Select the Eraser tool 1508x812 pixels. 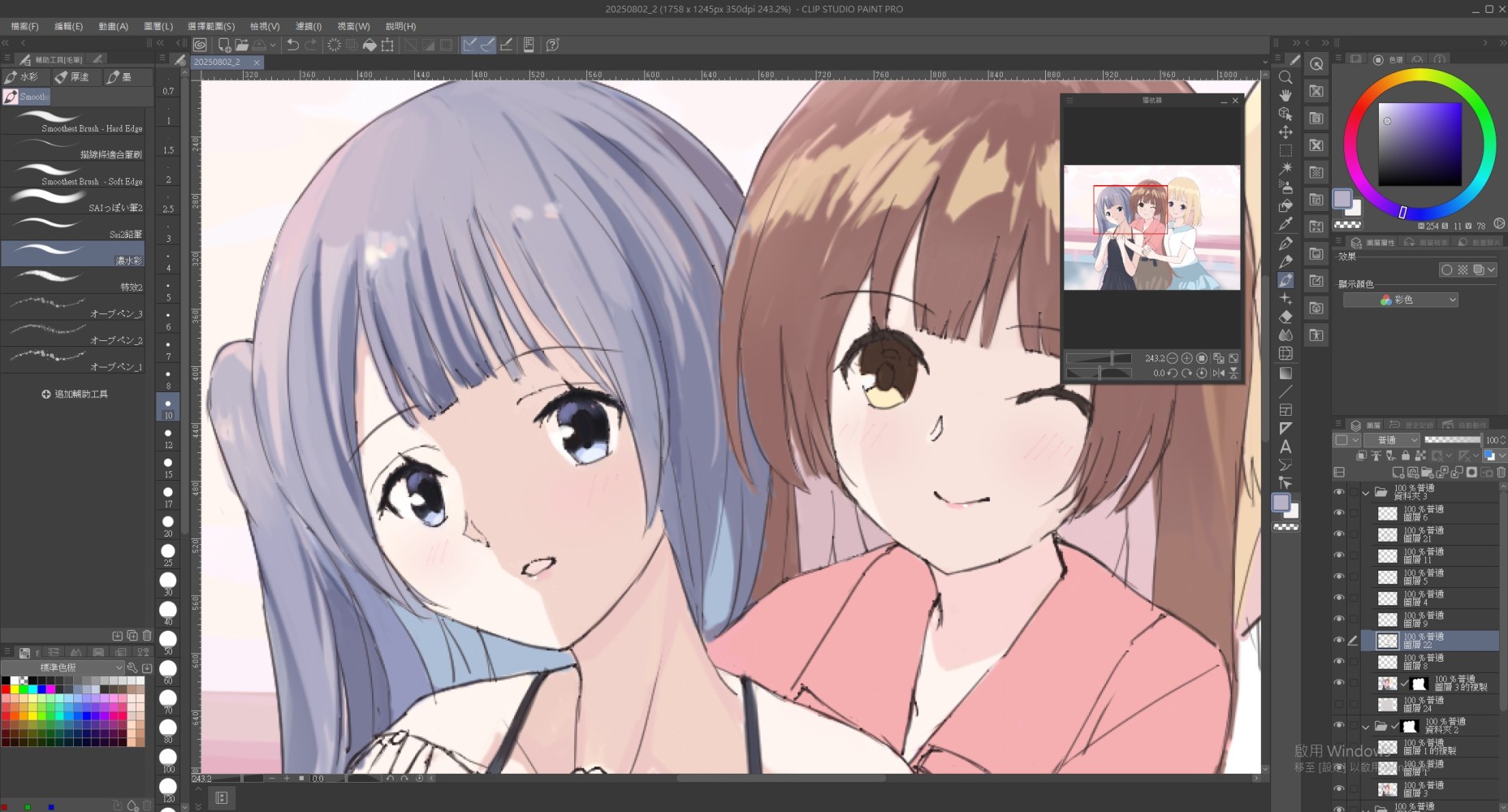point(1285,317)
